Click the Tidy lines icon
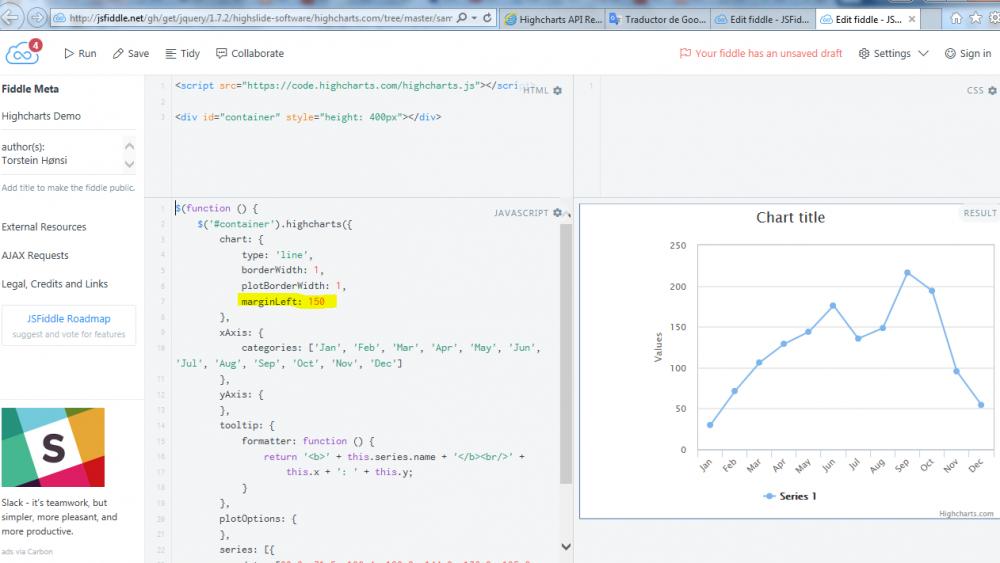Viewport: 1000px width, 563px height. click(170, 54)
